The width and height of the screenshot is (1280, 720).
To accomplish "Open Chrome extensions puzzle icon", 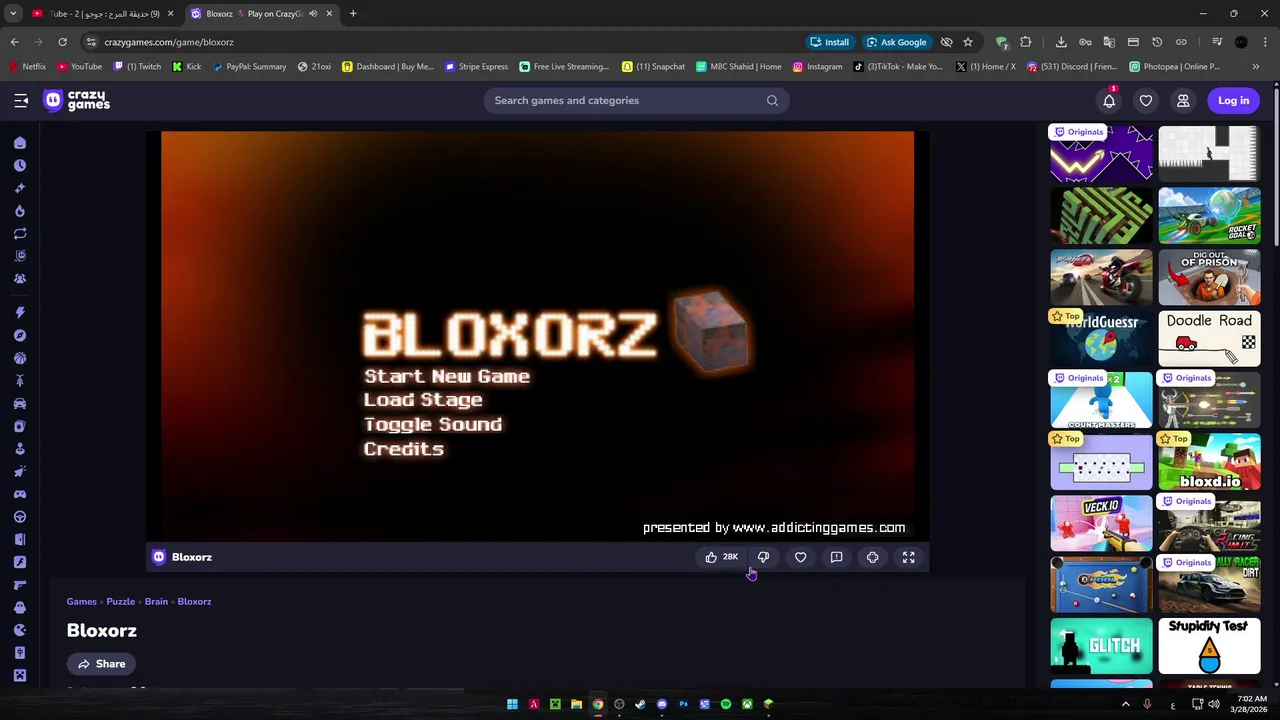I will [x=1025, y=42].
